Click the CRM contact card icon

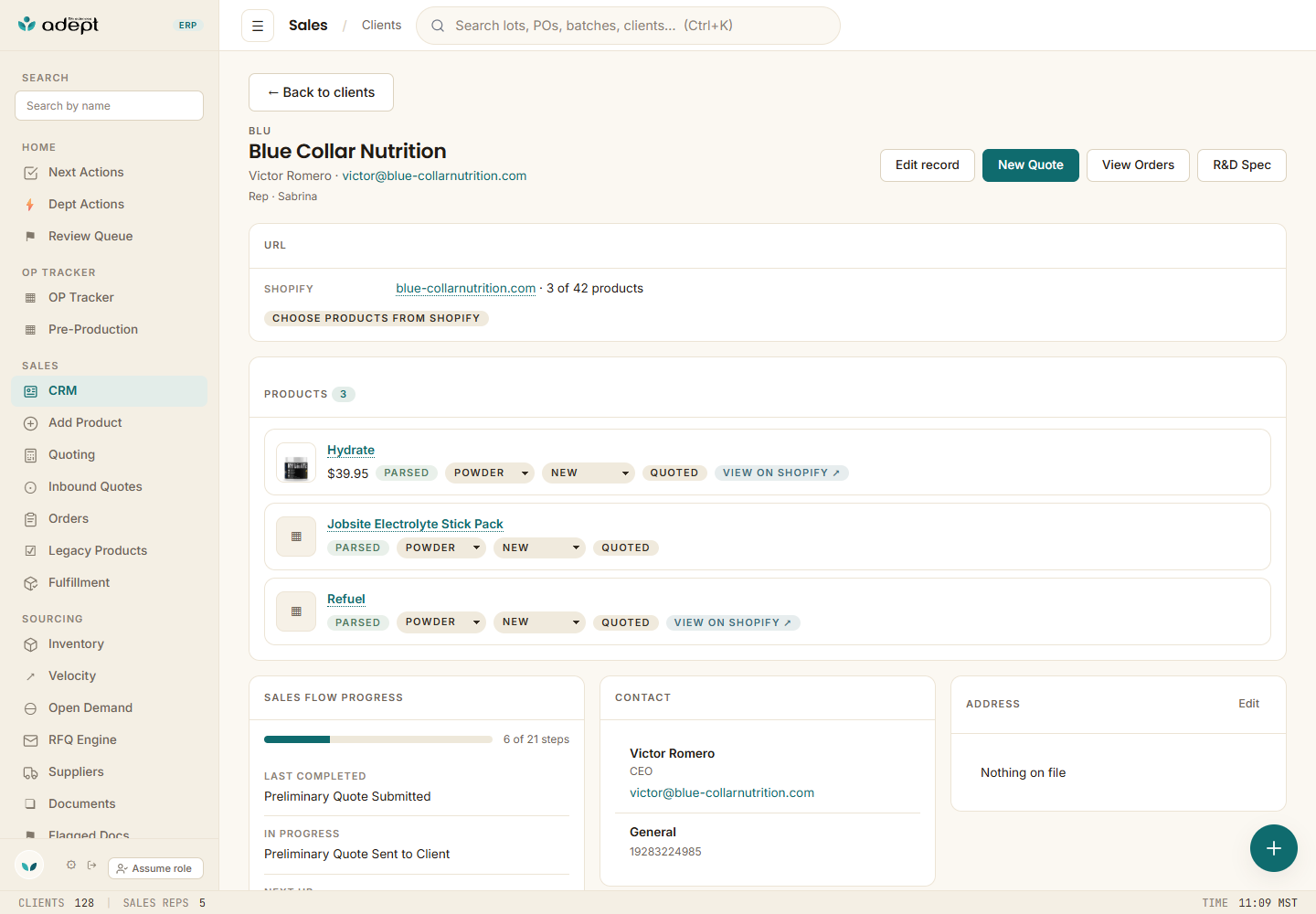click(30, 391)
